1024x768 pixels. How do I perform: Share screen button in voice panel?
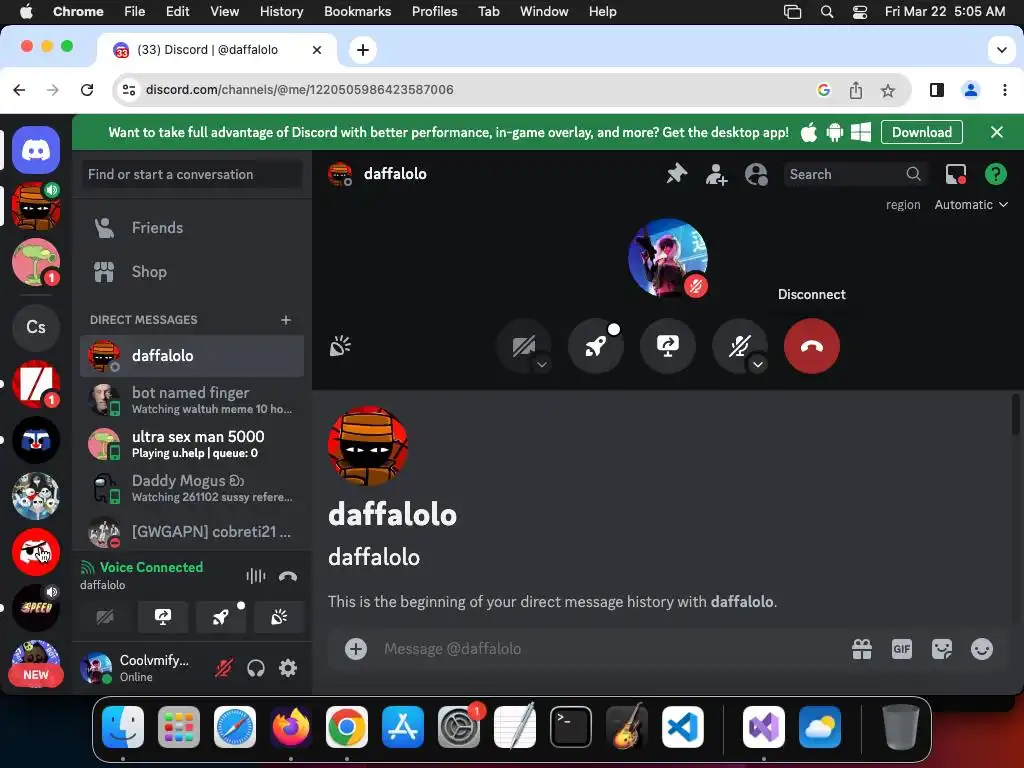[x=163, y=617]
